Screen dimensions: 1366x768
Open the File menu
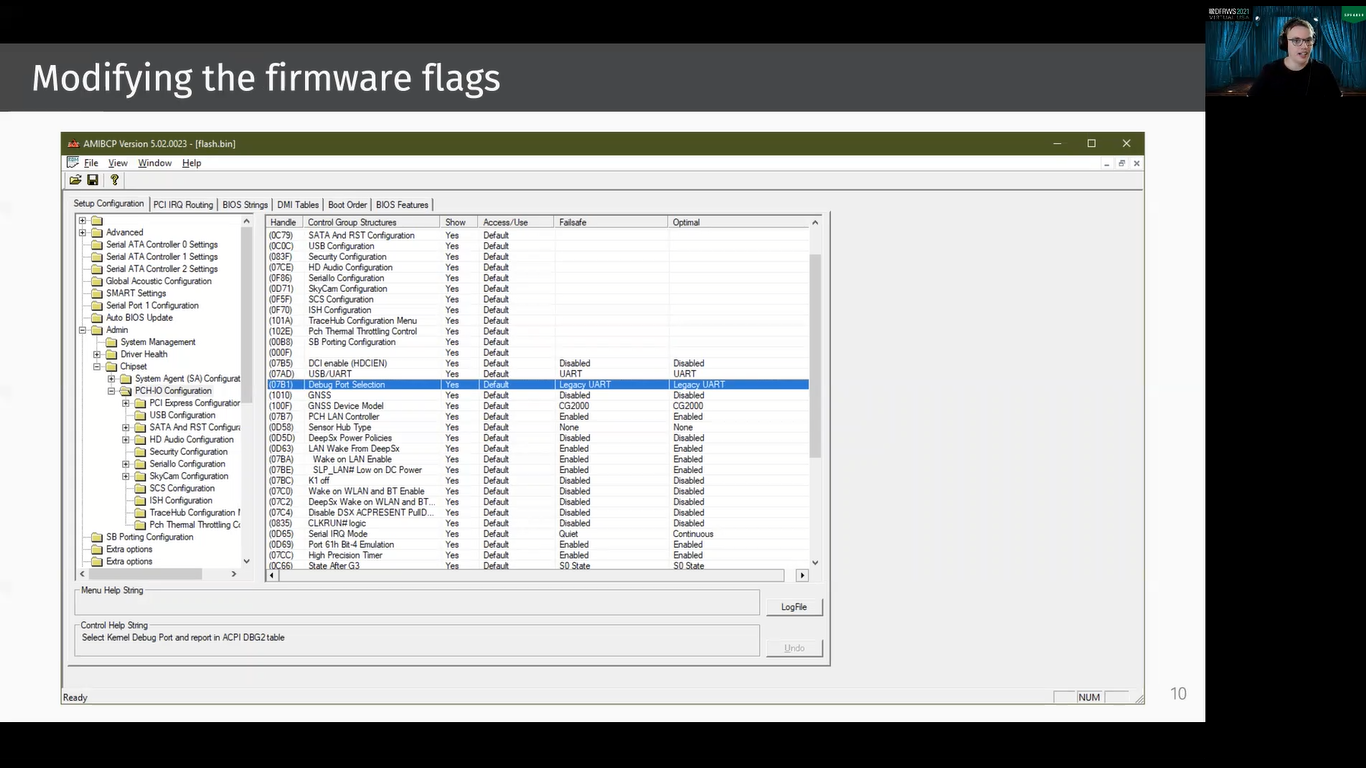pos(90,162)
